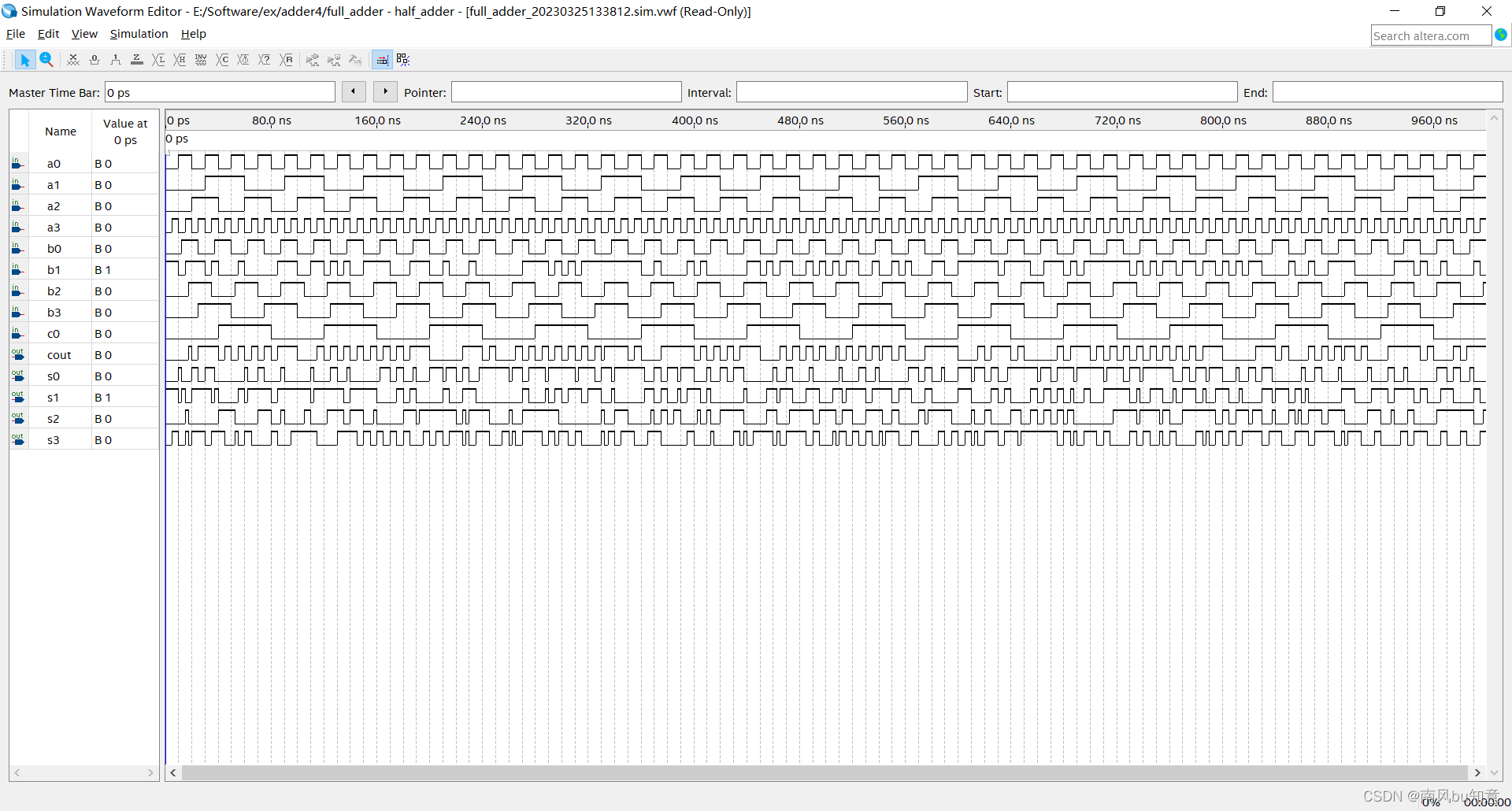The width and height of the screenshot is (1512, 811).
Task: Click the Name column header
Action: coord(61,131)
